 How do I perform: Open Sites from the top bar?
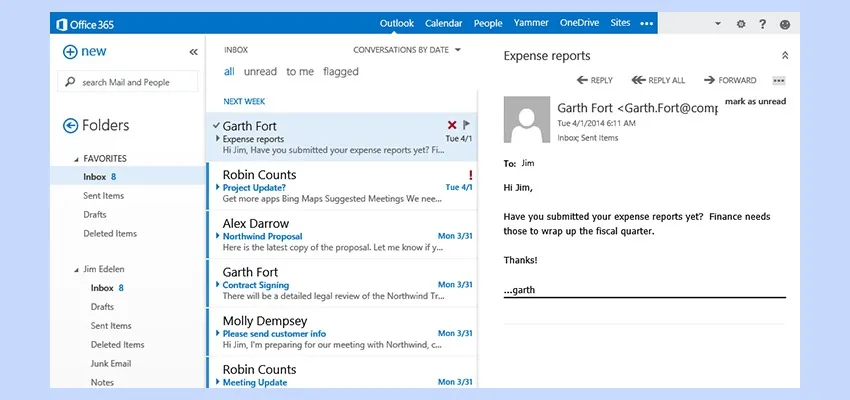[620, 23]
